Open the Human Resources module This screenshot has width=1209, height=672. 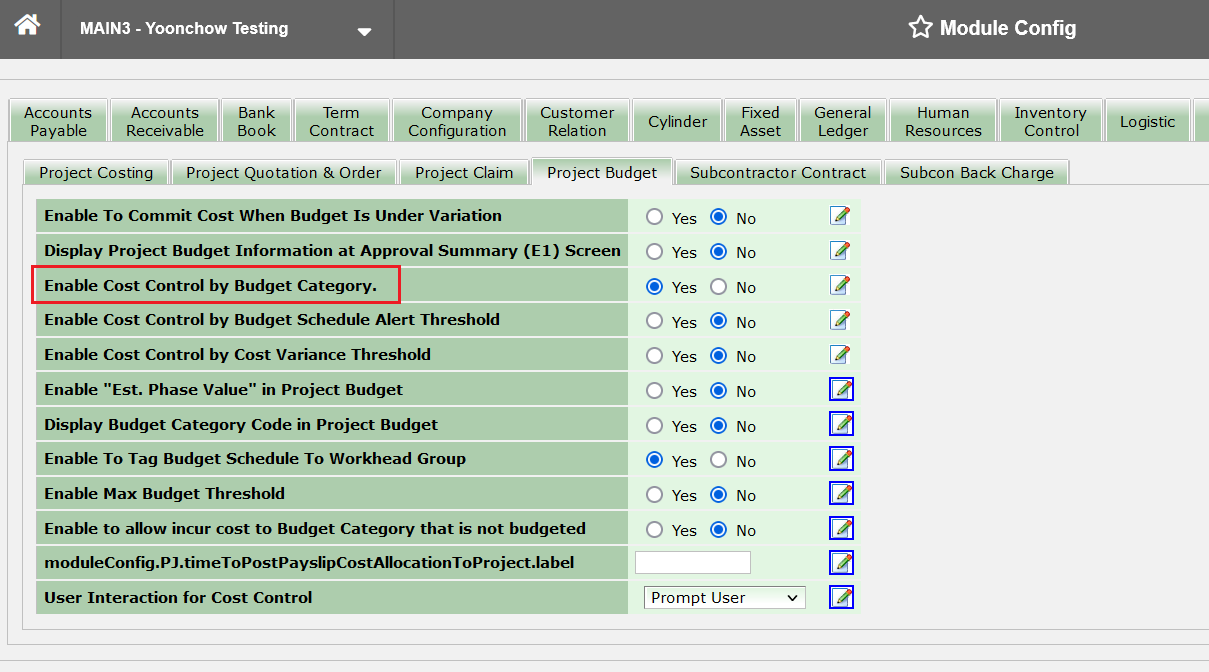(x=943, y=120)
